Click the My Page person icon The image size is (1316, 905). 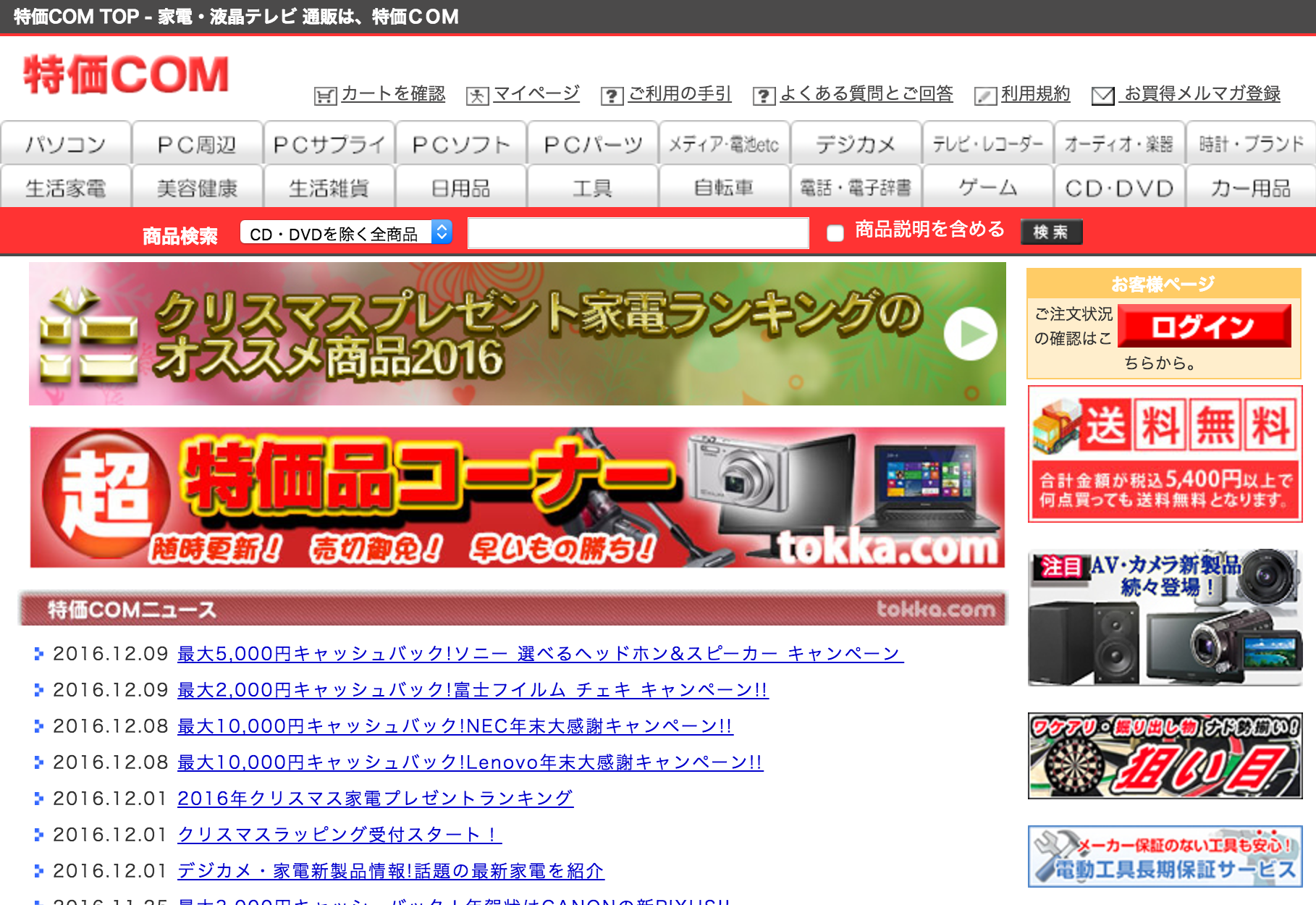pos(478,96)
